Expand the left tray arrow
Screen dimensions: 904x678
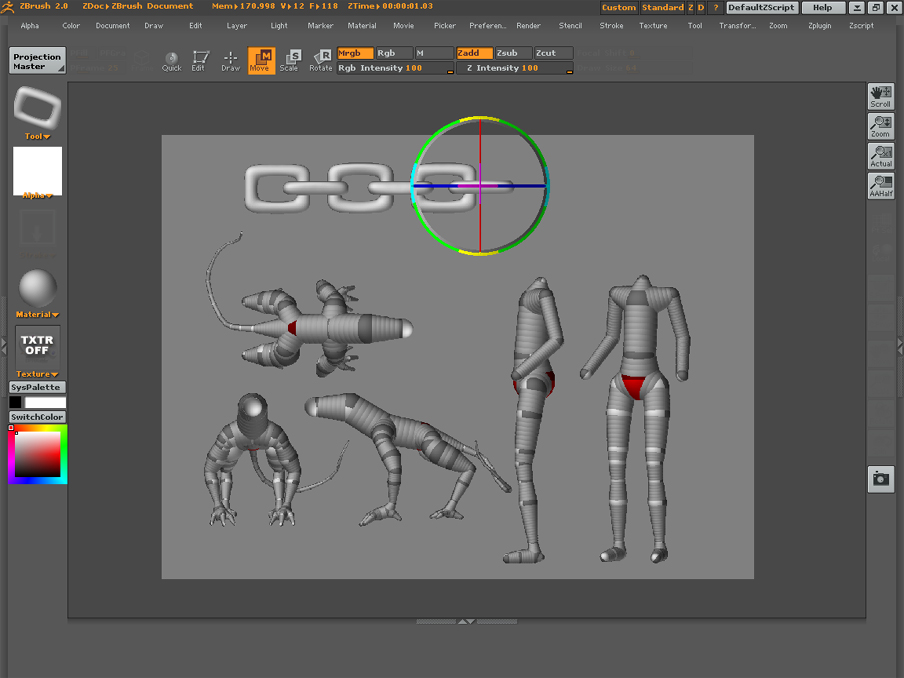coord(3,346)
